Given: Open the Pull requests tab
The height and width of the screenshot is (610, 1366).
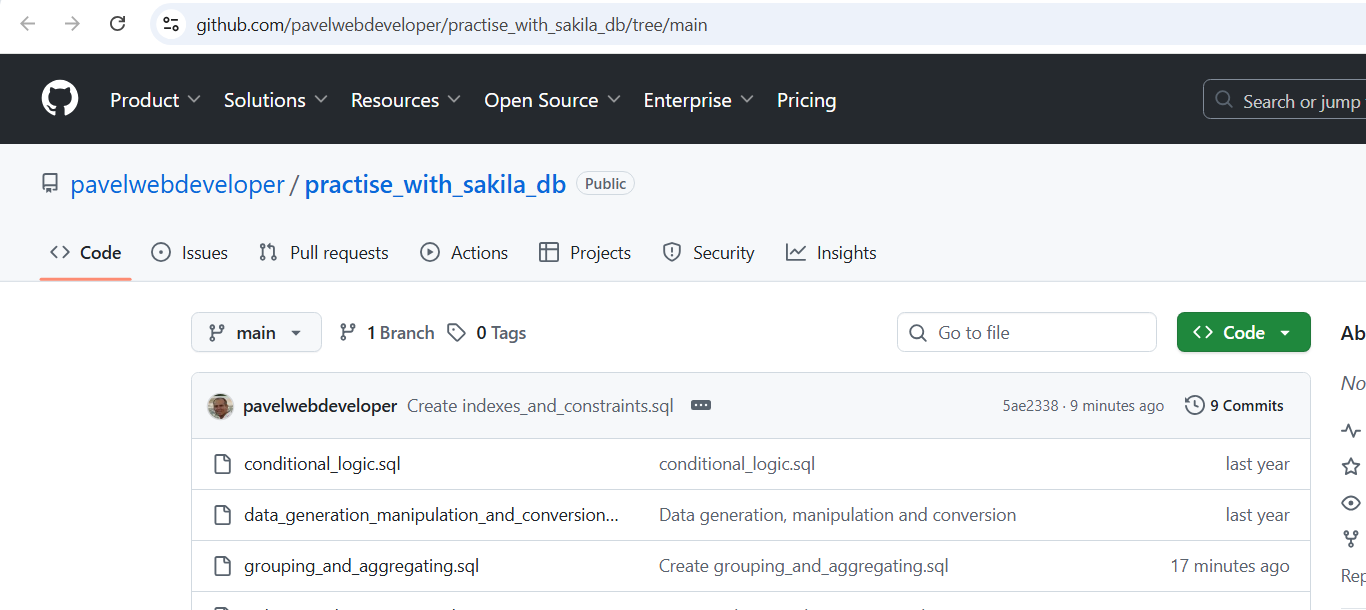Looking at the screenshot, I should [x=323, y=253].
